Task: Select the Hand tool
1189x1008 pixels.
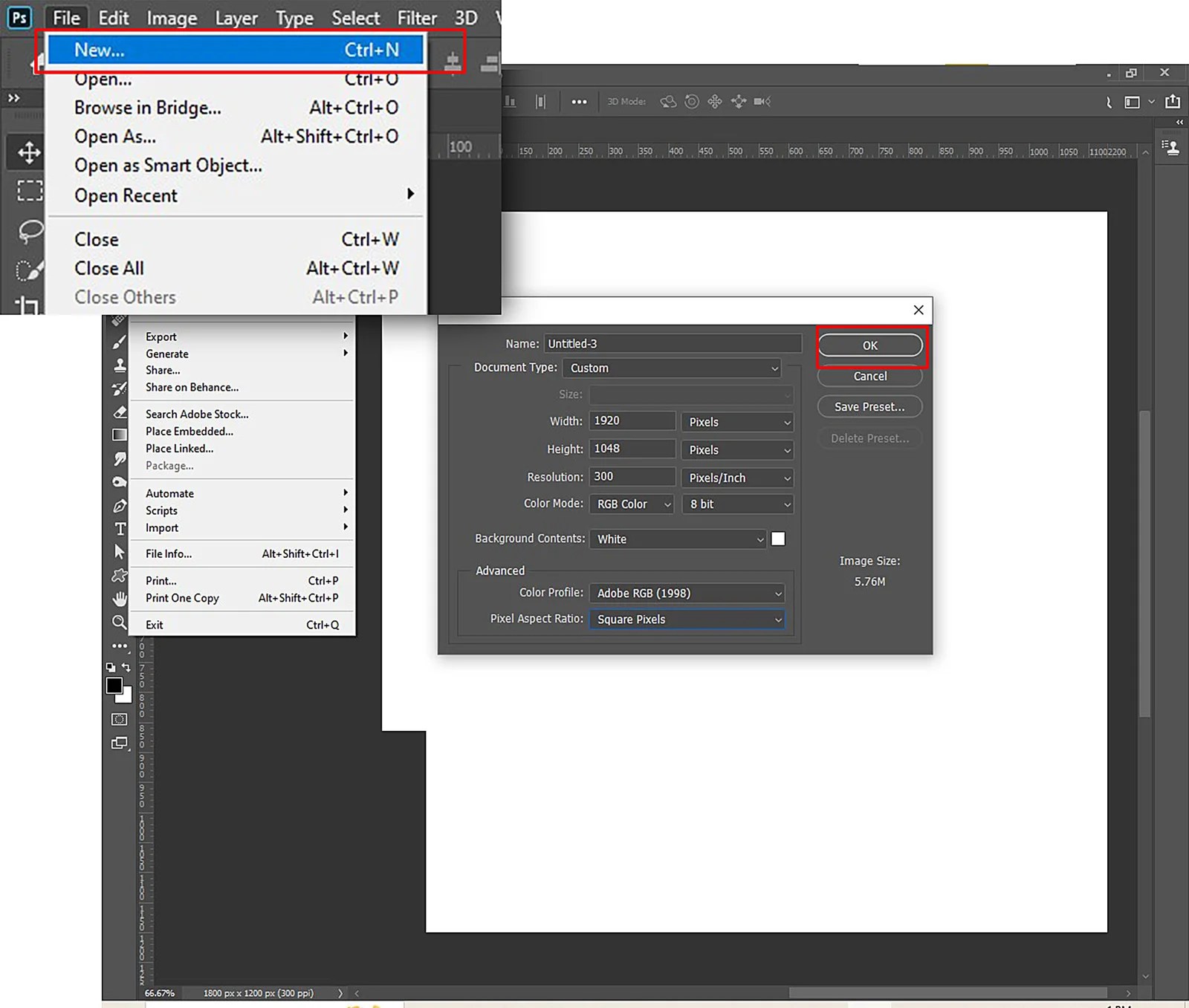Action: 119,598
